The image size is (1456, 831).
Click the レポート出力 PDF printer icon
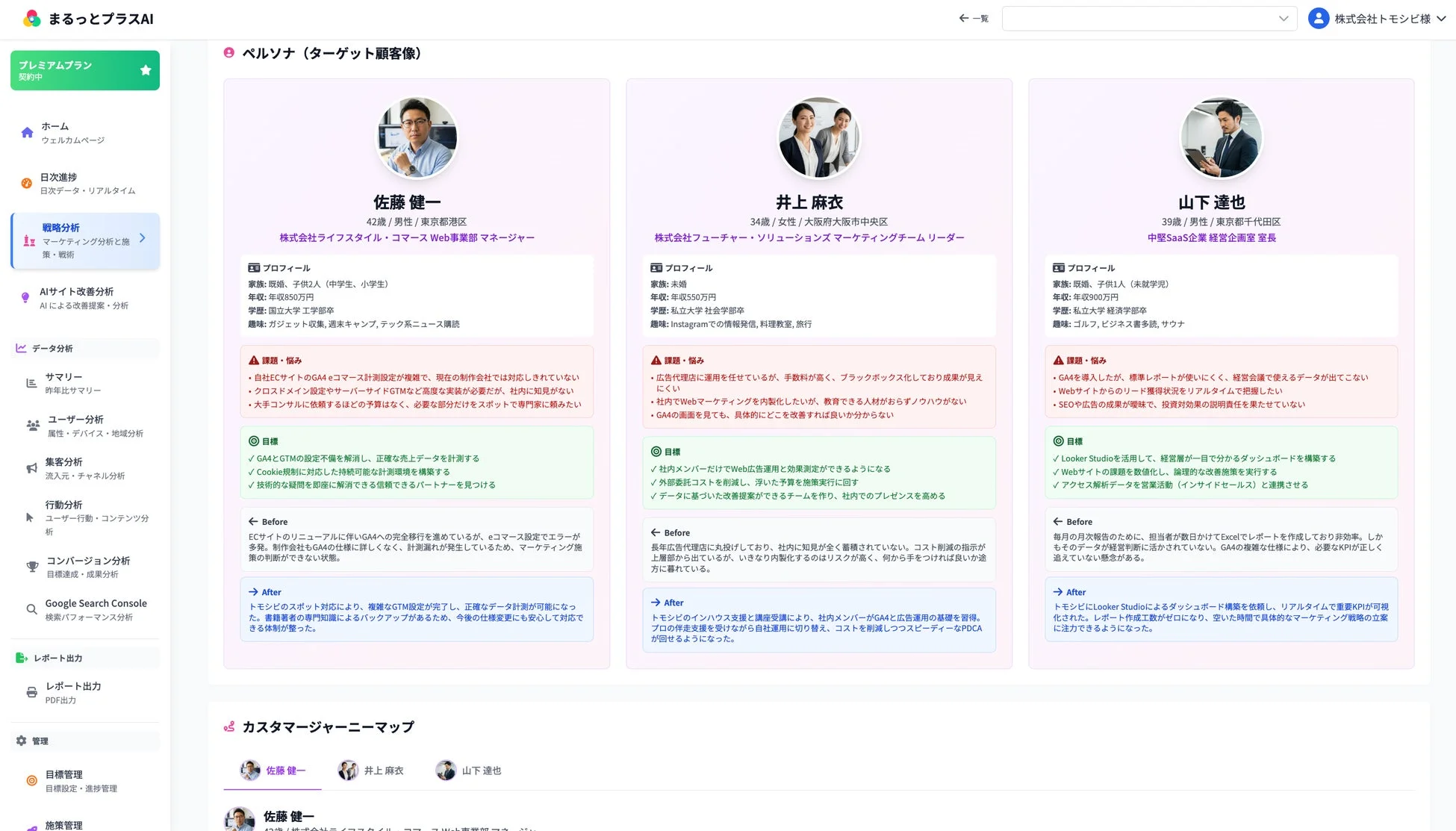click(x=31, y=691)
